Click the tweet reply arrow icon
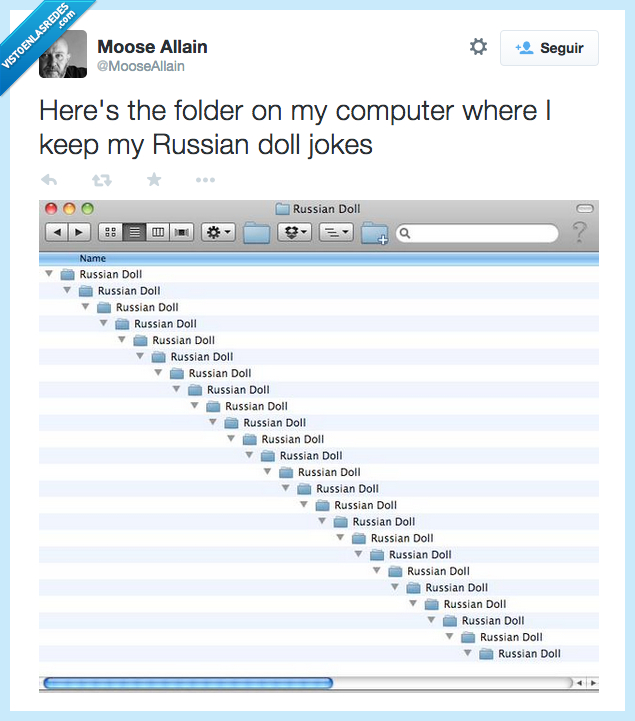The image size is (635, 721). pos(50,180)
